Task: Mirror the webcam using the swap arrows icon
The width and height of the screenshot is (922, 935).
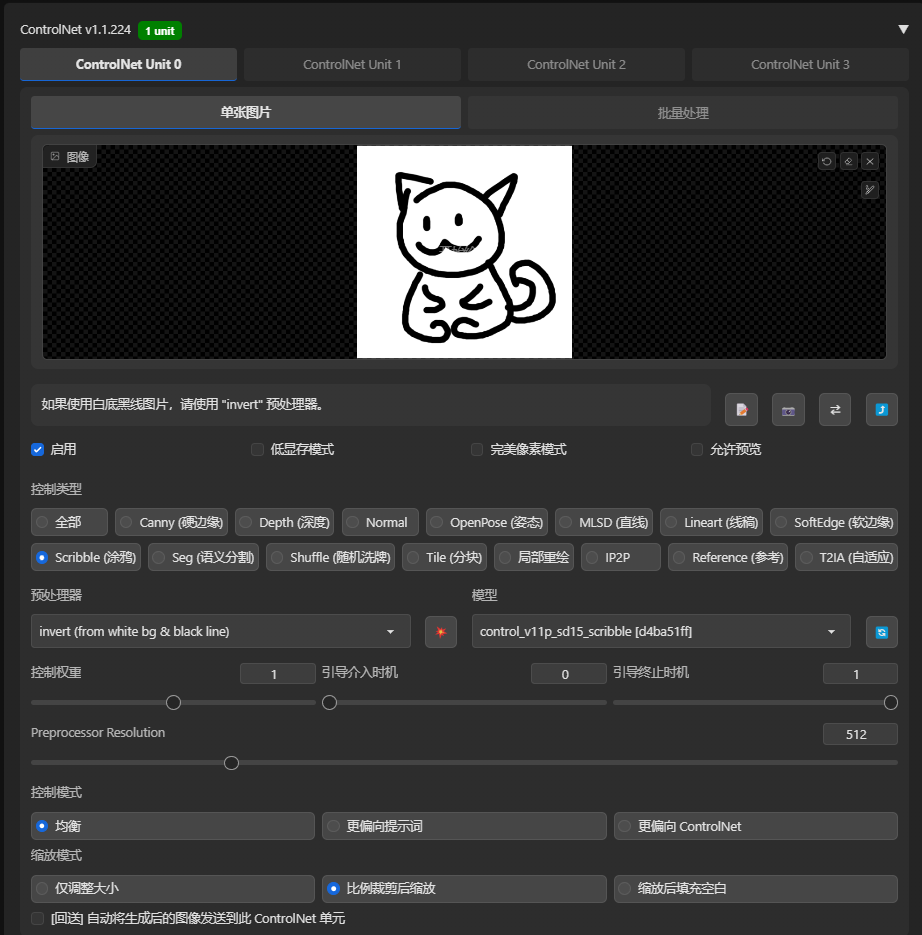Action: (x=834, y=409)
